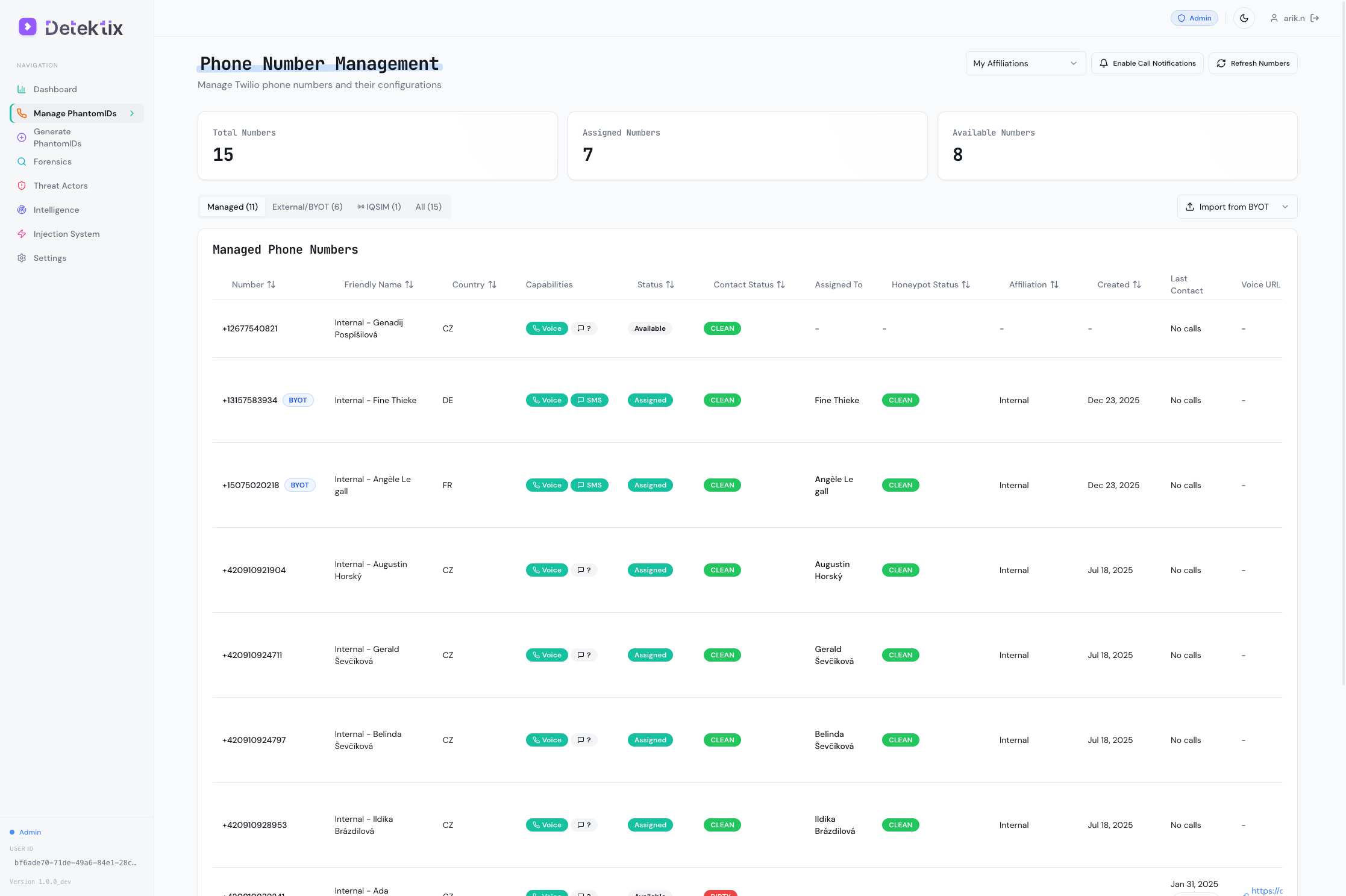Expand the Import from BYOT options chevron
The height and width of the screenshot is (896, 1346).
pyautogui.click(x=1285, y=207)
